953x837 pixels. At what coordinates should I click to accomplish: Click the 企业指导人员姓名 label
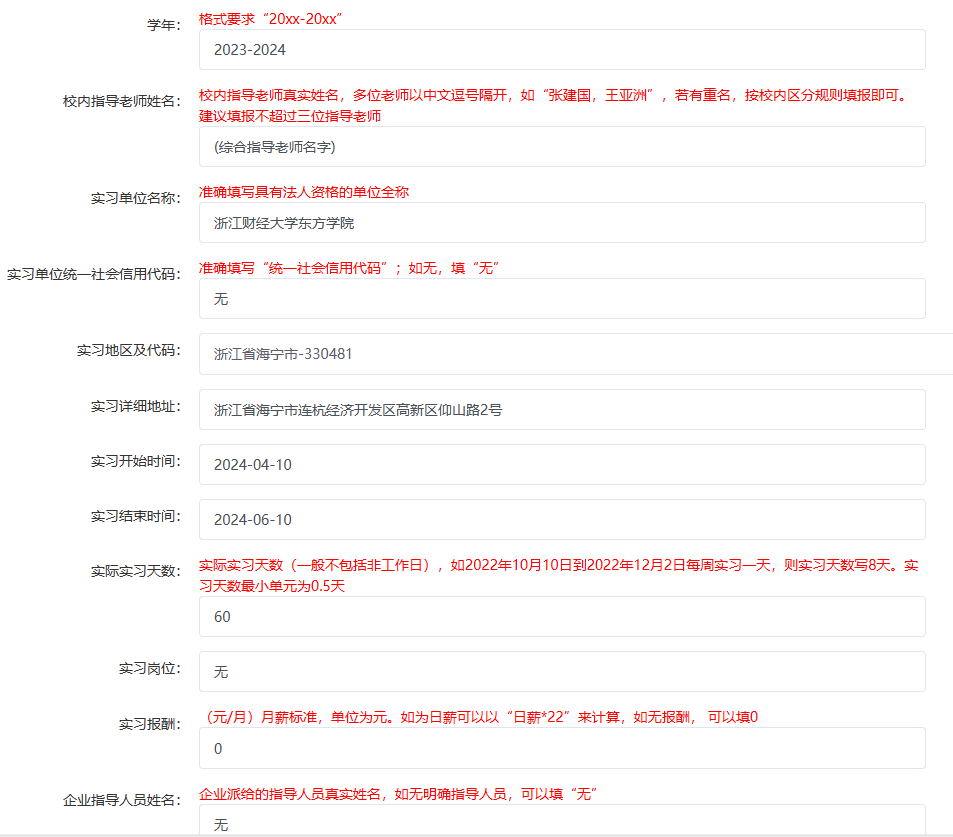121,799
